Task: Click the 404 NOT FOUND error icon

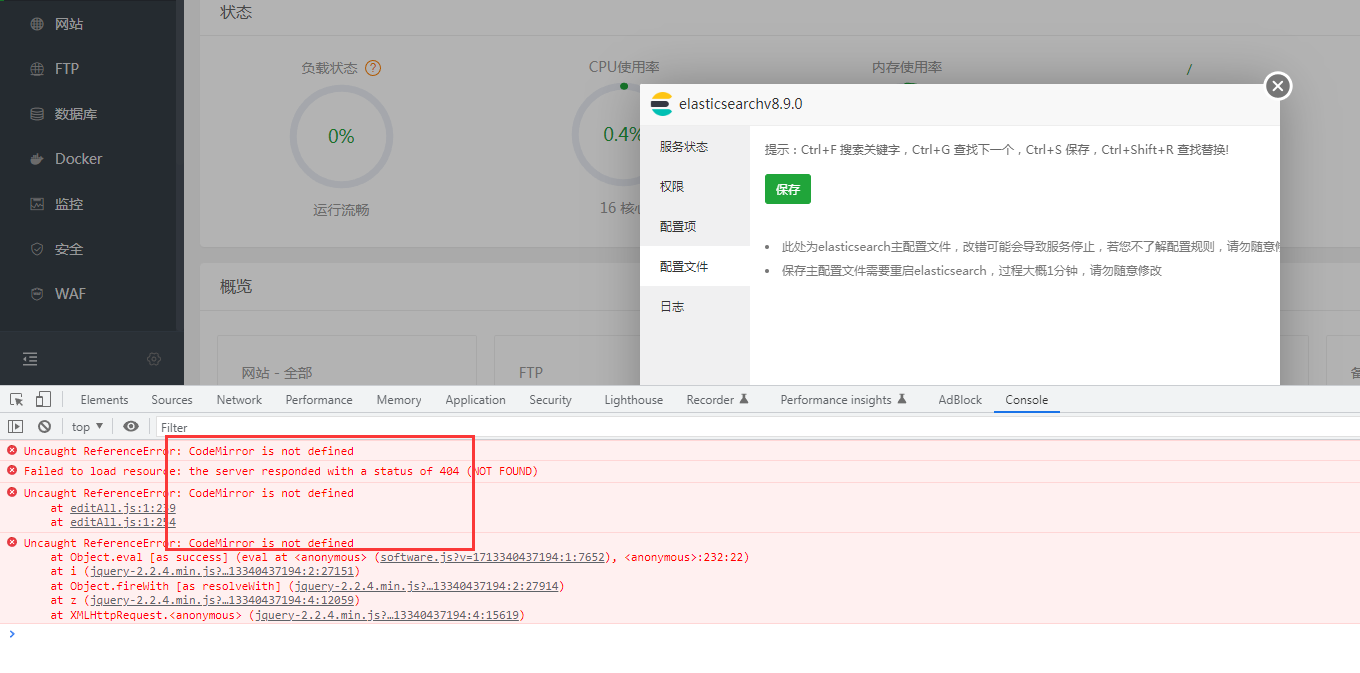Action: pos(12,470)
